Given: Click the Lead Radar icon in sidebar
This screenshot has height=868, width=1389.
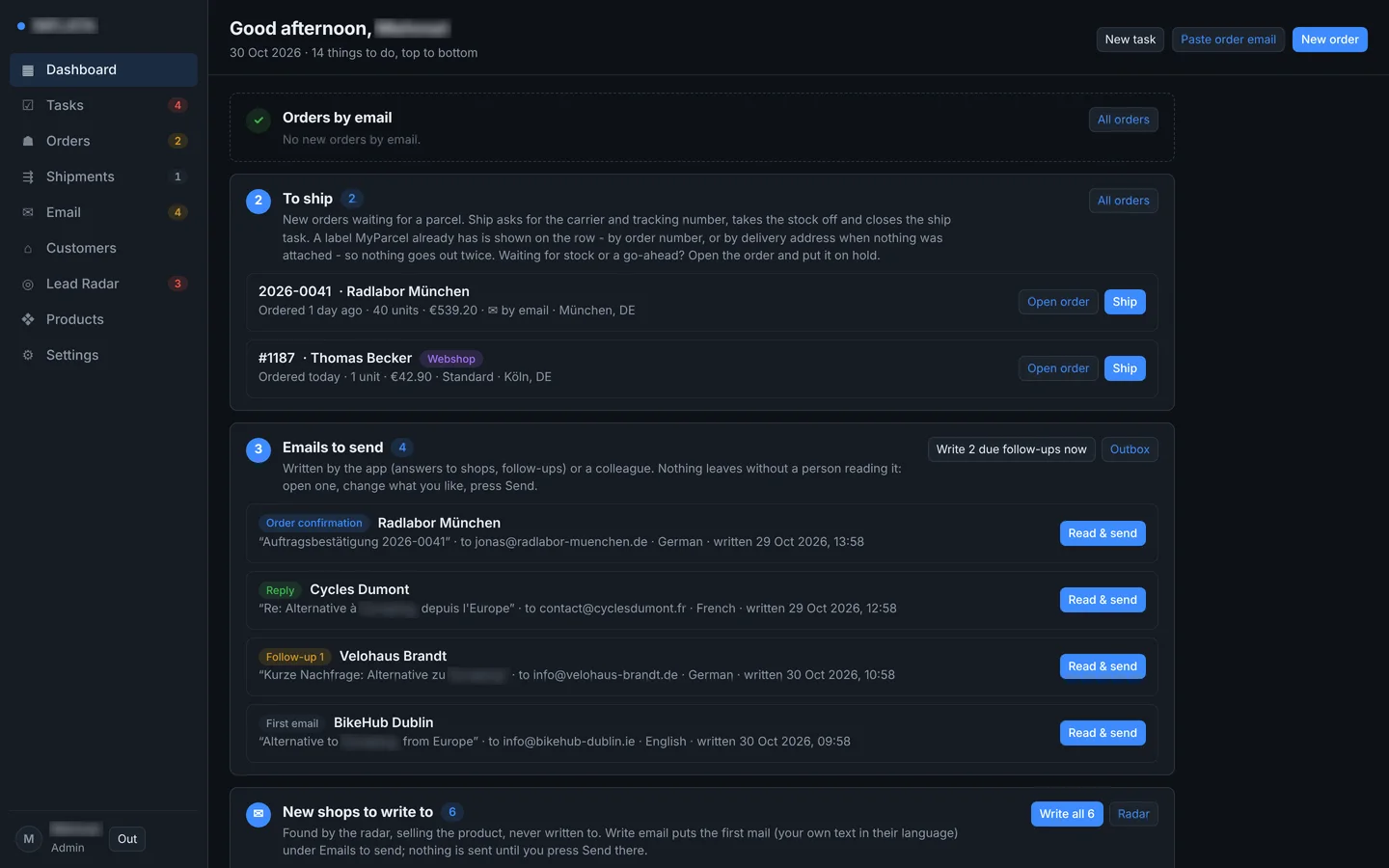Looking at the screenshot, I should coord(28,285).
